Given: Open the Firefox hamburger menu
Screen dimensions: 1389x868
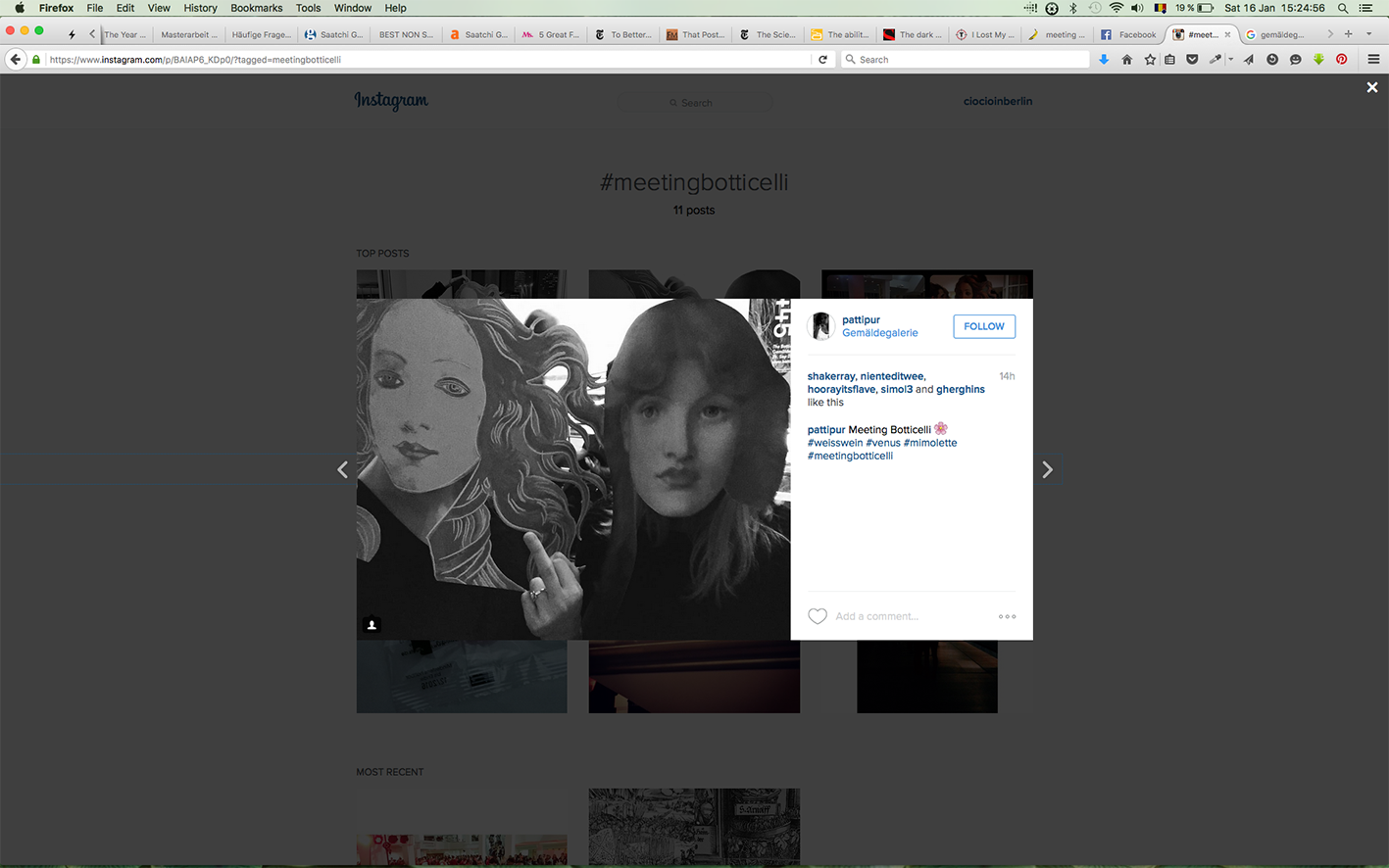Looking at the screenshot, I should (1373, 60).
